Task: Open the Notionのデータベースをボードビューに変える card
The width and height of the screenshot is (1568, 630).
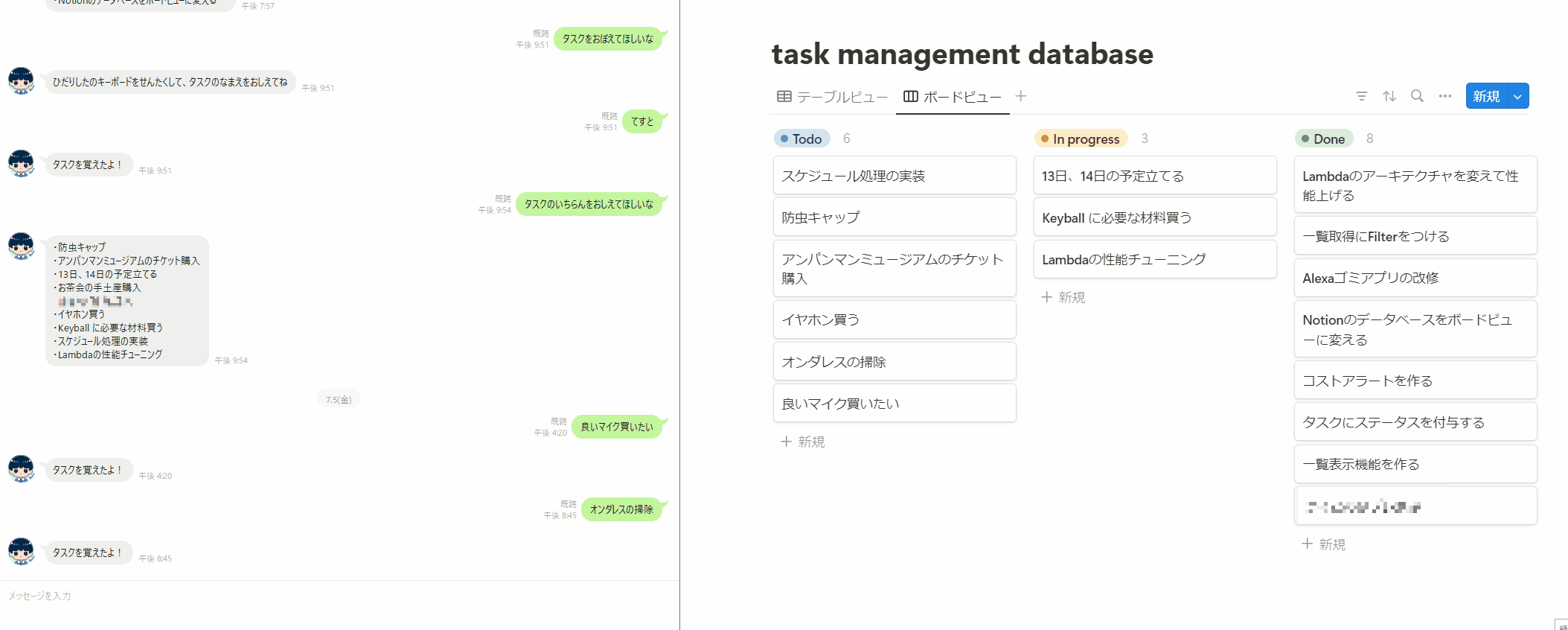Action: (1415, 329)
